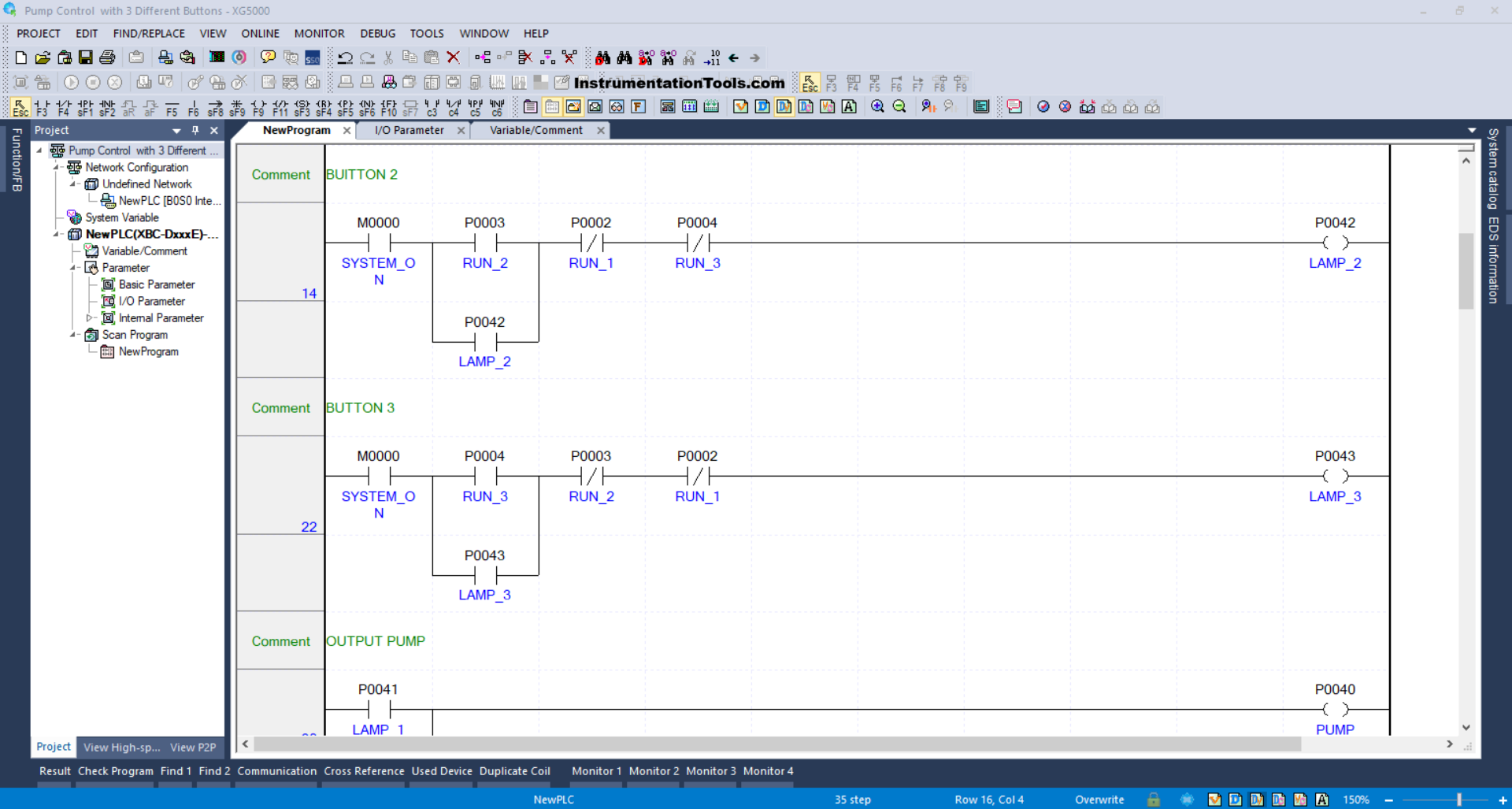Click the zoom slider in status bar
The height and width of the screenshot is (809, 1512).
tap(1458, 800)
